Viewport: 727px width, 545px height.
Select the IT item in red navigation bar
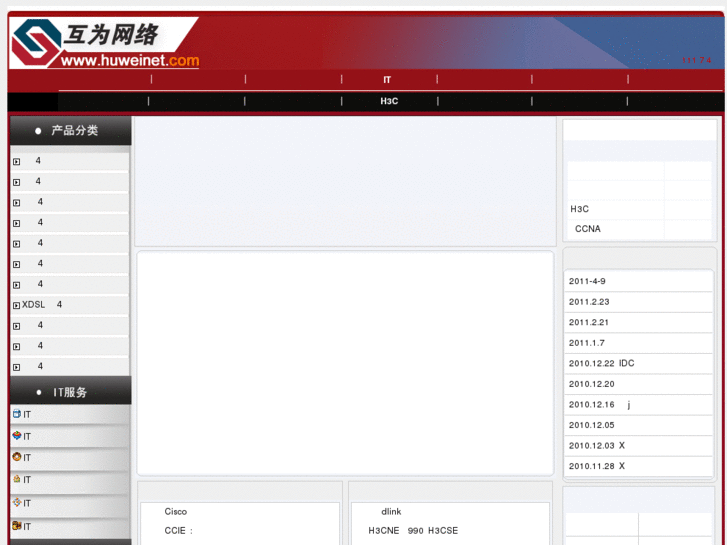point(387,80)
